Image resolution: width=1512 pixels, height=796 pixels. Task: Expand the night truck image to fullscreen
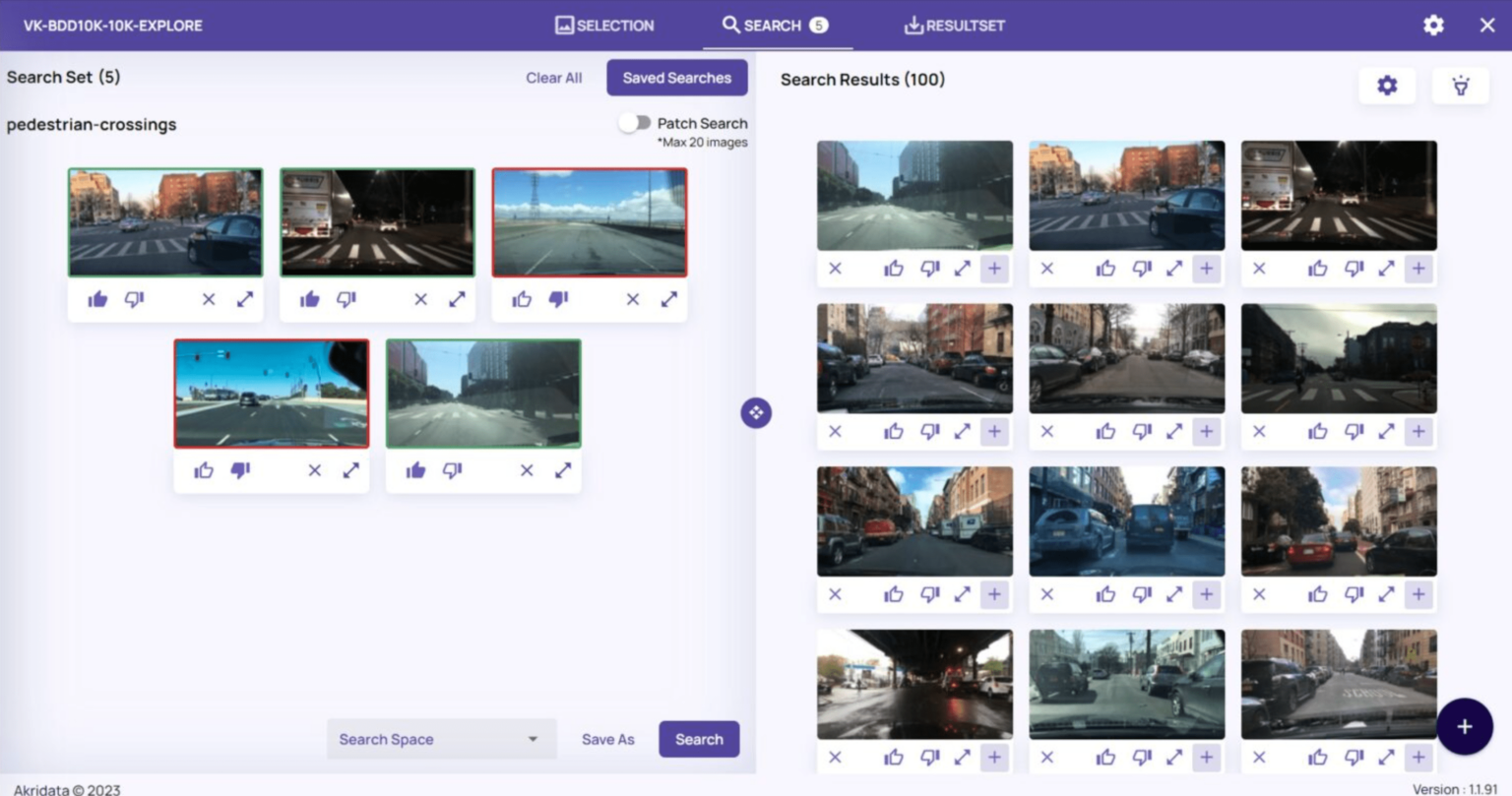(456, 299)
